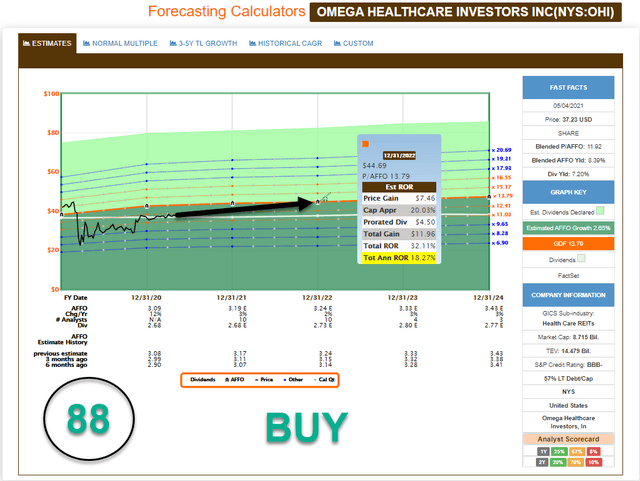Screen dimensions: 640x481
Task: Click the 12/31/2022 date label in tooltip
Action: [x=399, y=156]
